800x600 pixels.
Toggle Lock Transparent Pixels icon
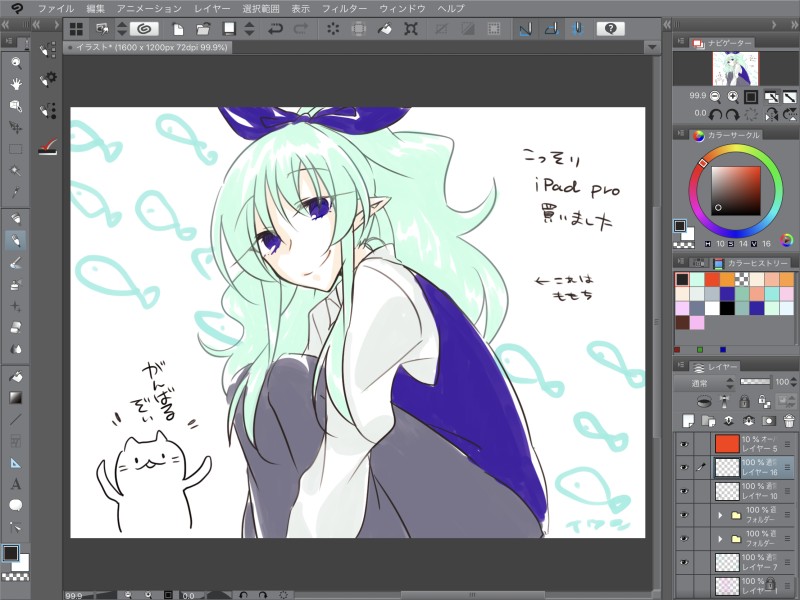point(764,402)
